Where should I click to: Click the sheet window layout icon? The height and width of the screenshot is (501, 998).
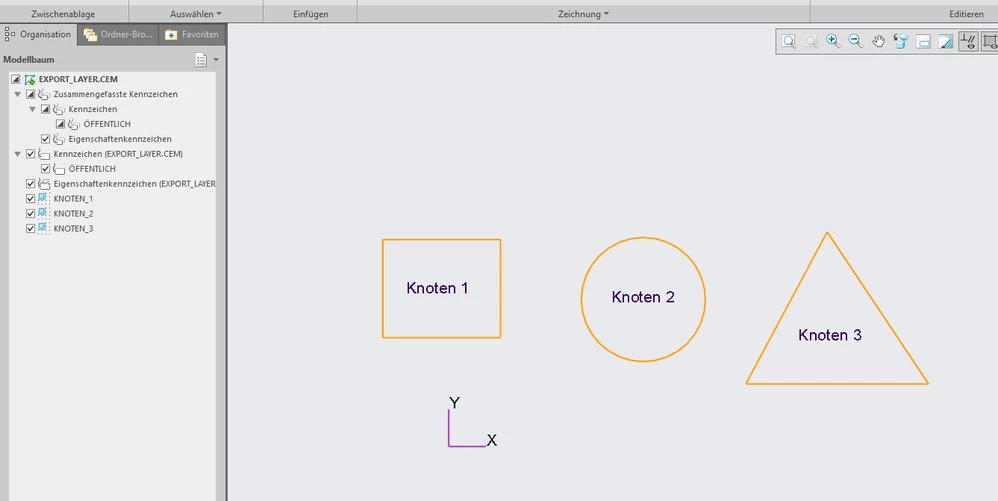[x=924, y=41]
